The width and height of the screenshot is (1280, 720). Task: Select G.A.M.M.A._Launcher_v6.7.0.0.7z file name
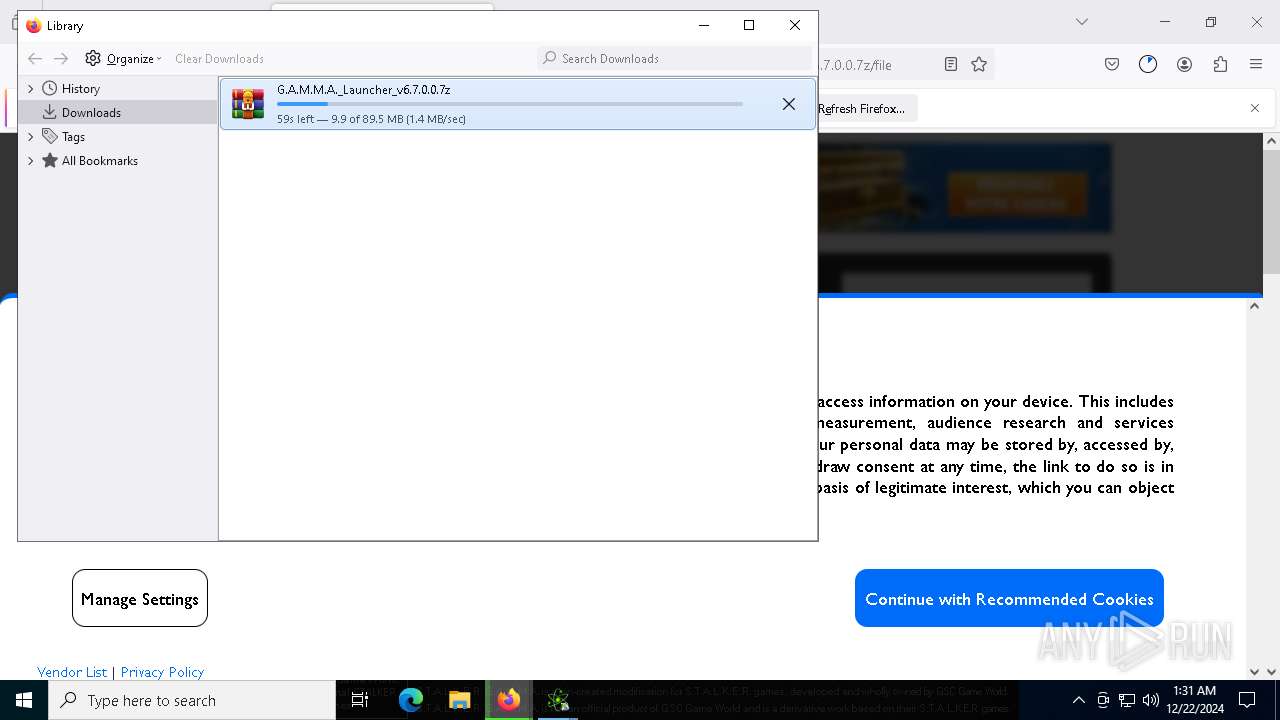pyautogui.click(x=363, y=90)
